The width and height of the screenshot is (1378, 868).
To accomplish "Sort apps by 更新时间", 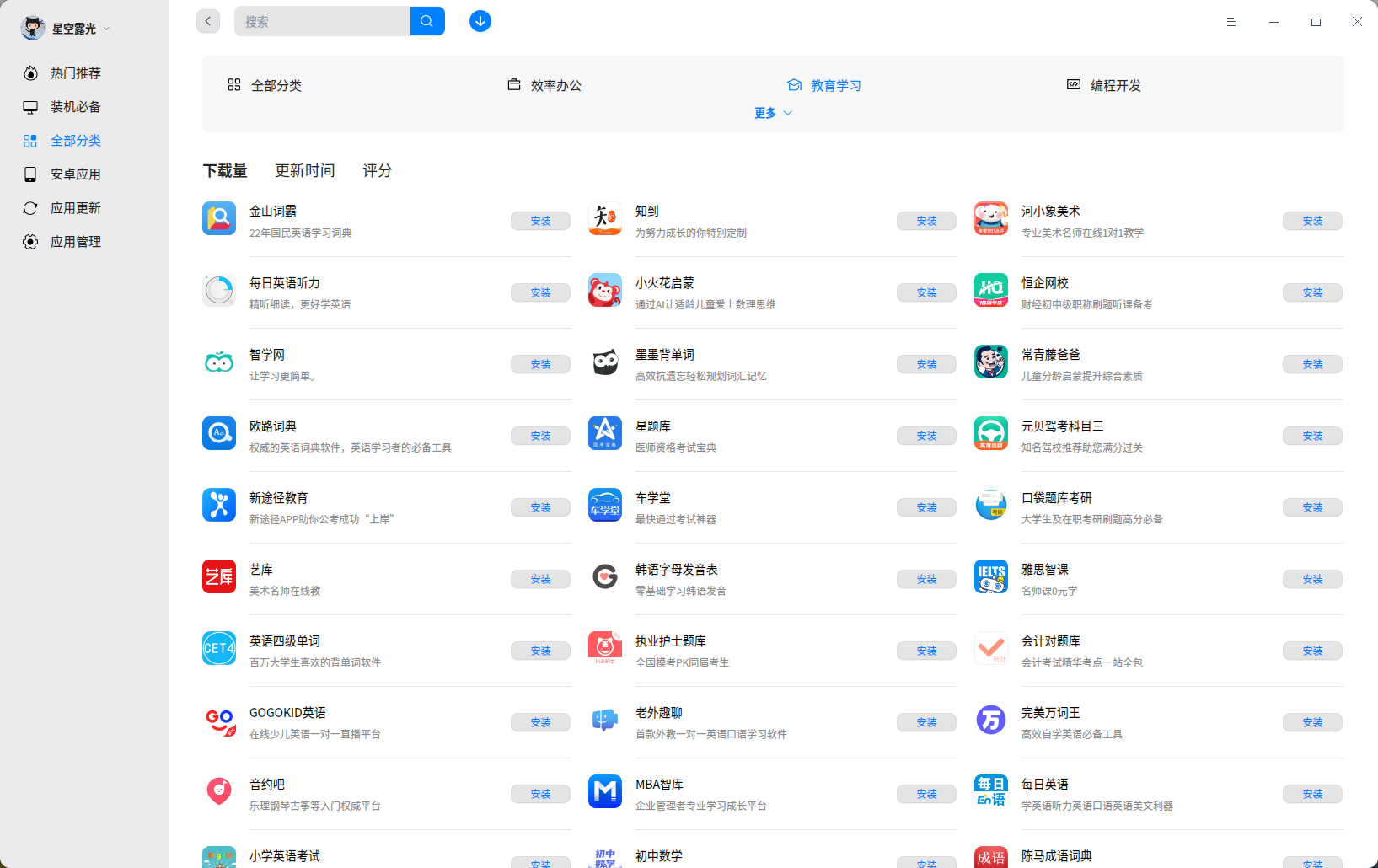I will (x=305, y=170).
